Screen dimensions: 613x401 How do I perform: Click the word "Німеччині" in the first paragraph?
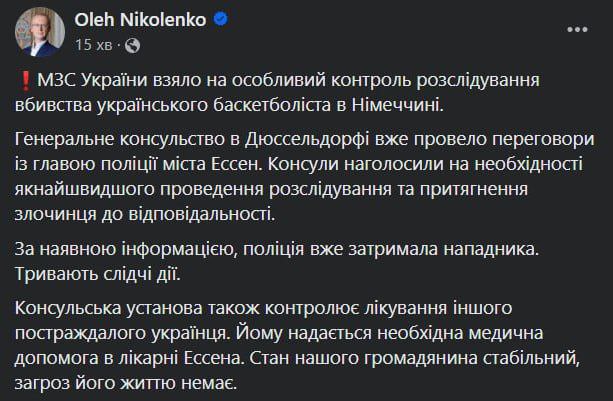point(397,106)
